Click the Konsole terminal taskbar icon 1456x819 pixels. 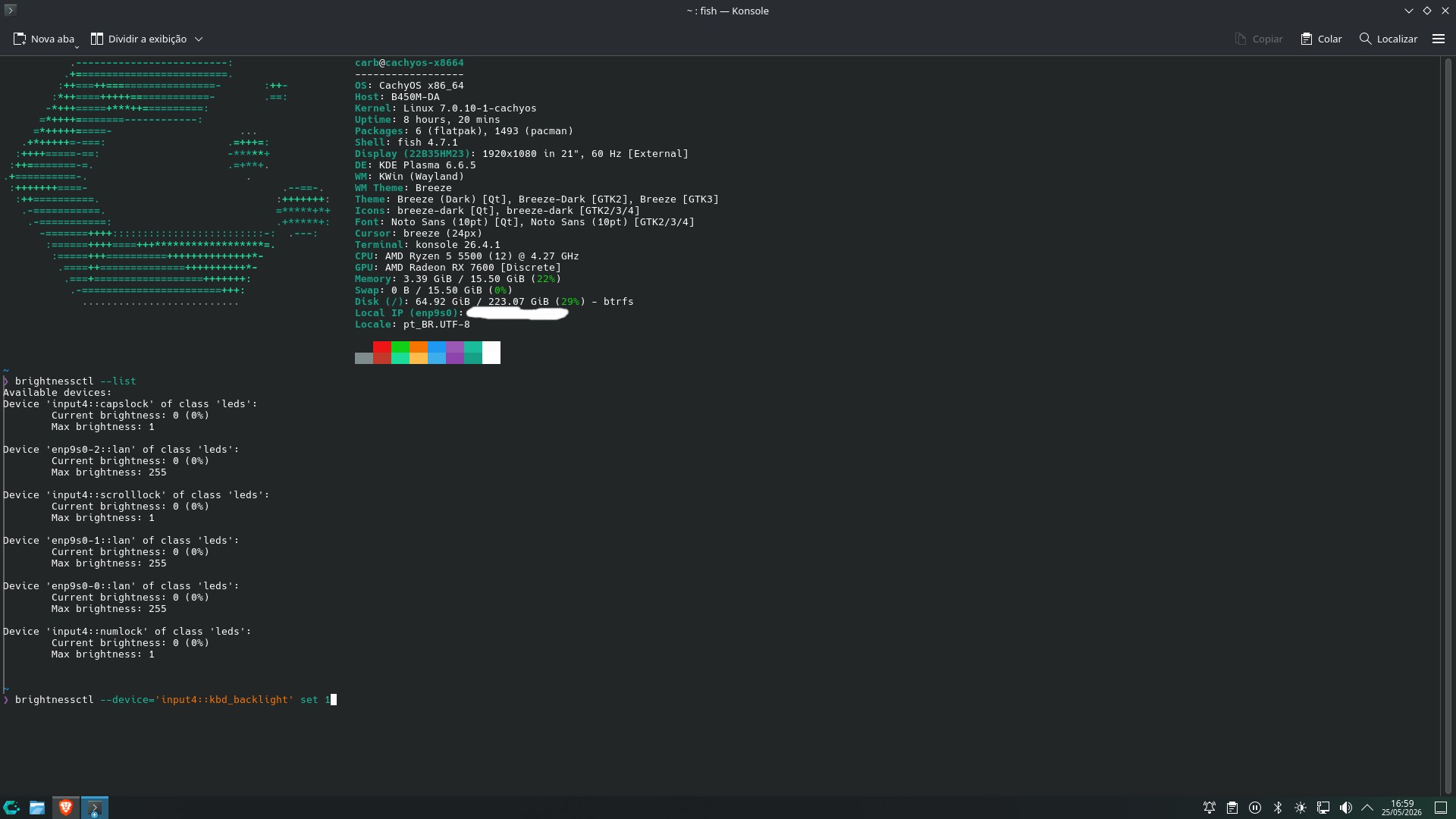tap(95, 808)
